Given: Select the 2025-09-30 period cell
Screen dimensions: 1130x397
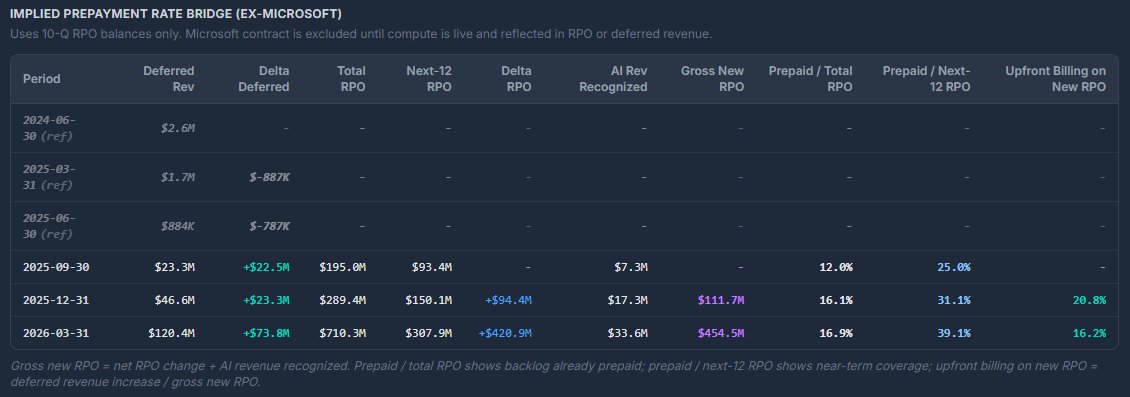Looking at the screenshot, I should [x=56, y=267].
